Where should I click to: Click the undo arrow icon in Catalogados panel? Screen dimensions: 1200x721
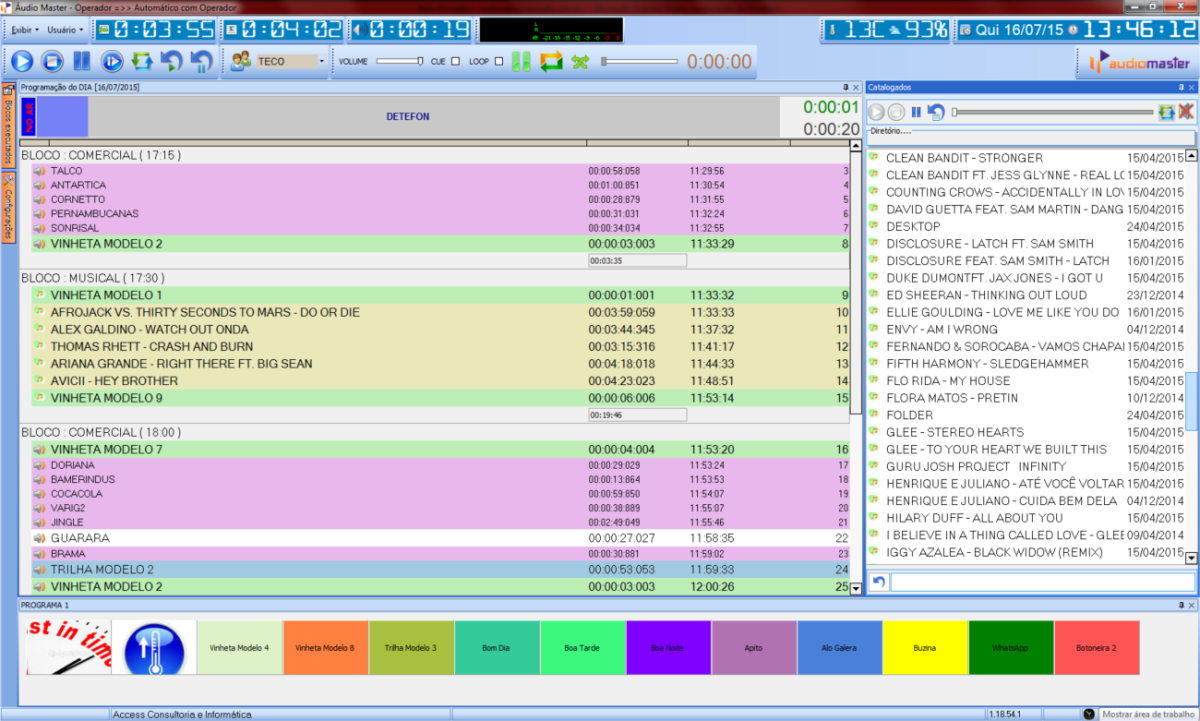pos(936,112)
